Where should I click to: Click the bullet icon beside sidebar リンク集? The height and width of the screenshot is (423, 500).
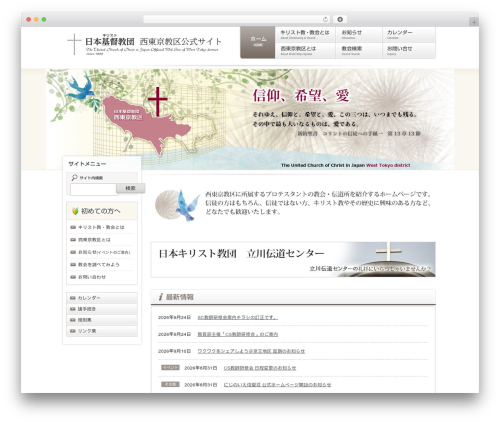pos(72,331)
